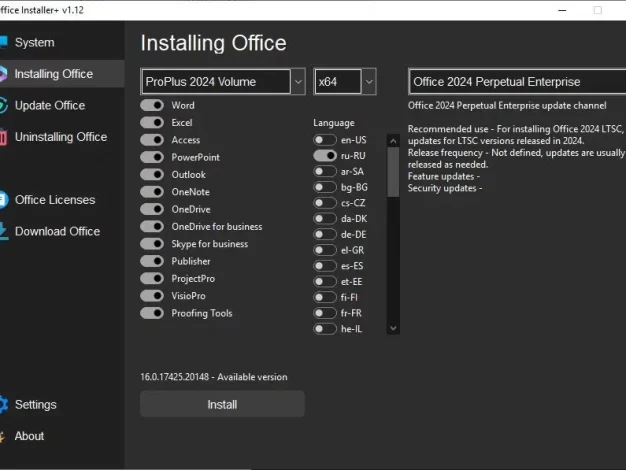Screen dimensions: 626x470
Task: Enable the fr-FR language toggle
Action: 325,313
